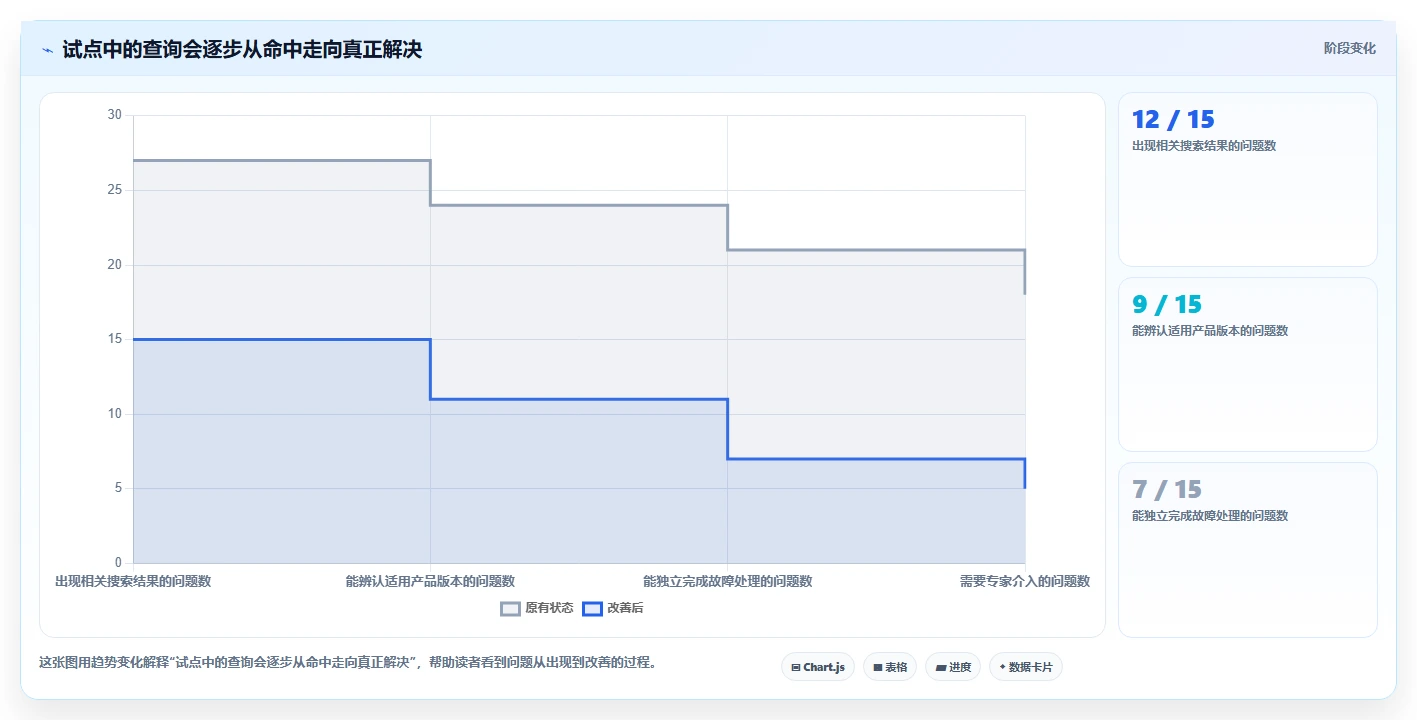The image size is (1417, 720).
Task: Toggle the 原有状态 legend entry
Action: (537, 608)
